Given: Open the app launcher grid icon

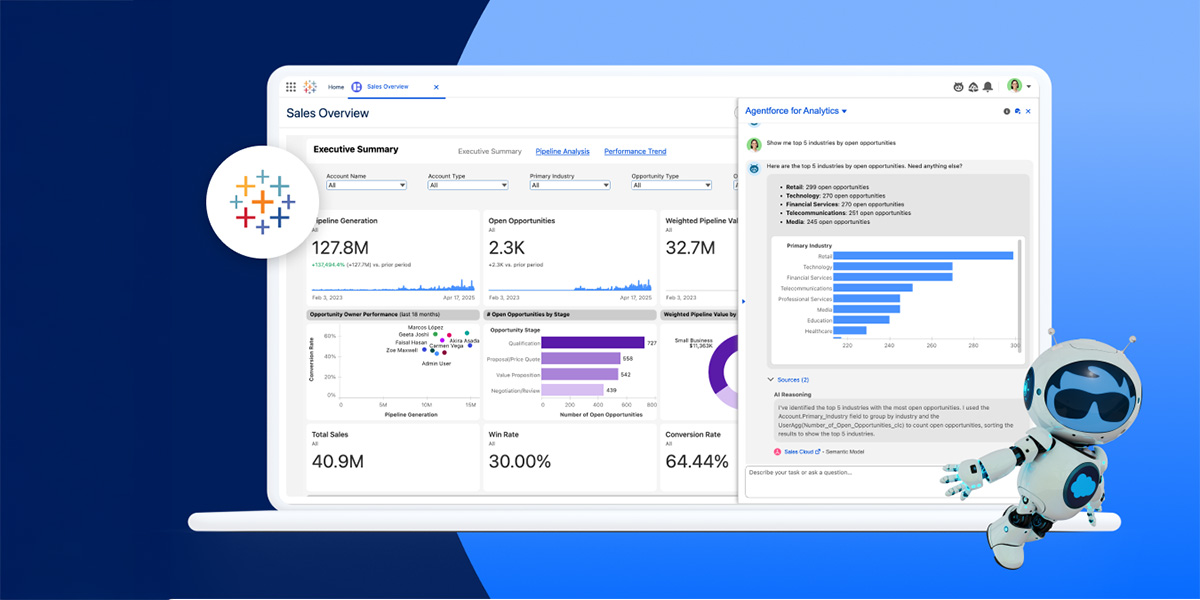Looking at the screenshot, I should pyautogui.click(x=291, y=87).
